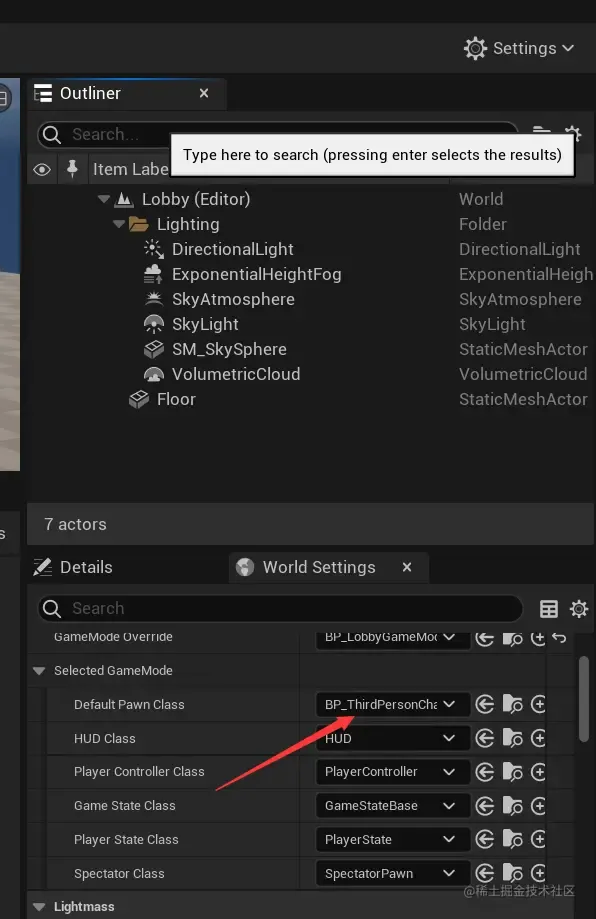Viewport: 596px width, 919px height.
Task: Select the DirectionalLight actor
Action: click(233, 249)
